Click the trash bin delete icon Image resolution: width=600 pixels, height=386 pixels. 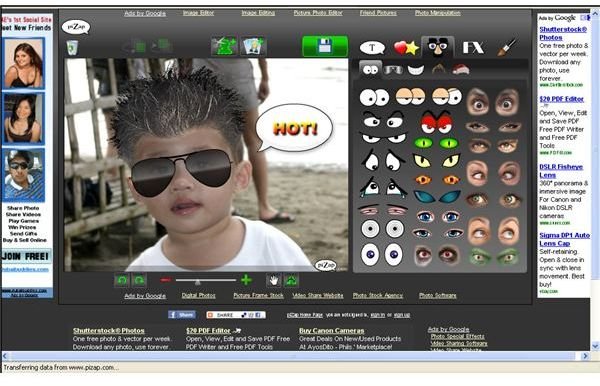72,48
